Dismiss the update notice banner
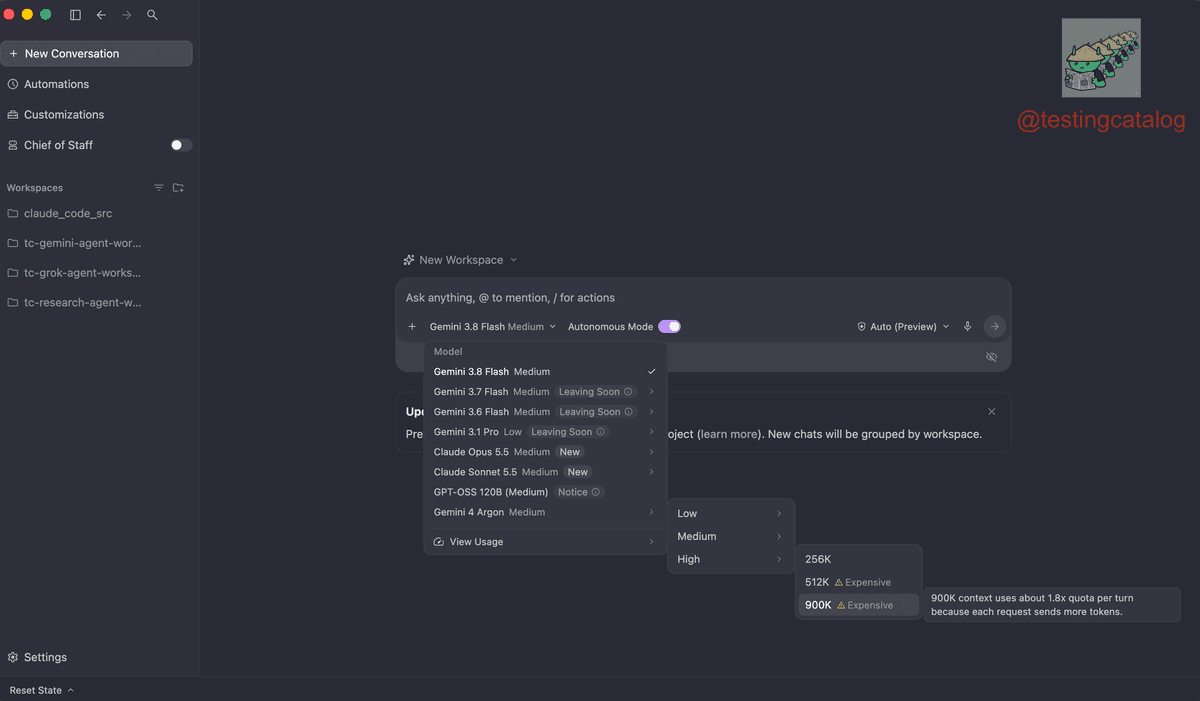 (x=991, y=411)
